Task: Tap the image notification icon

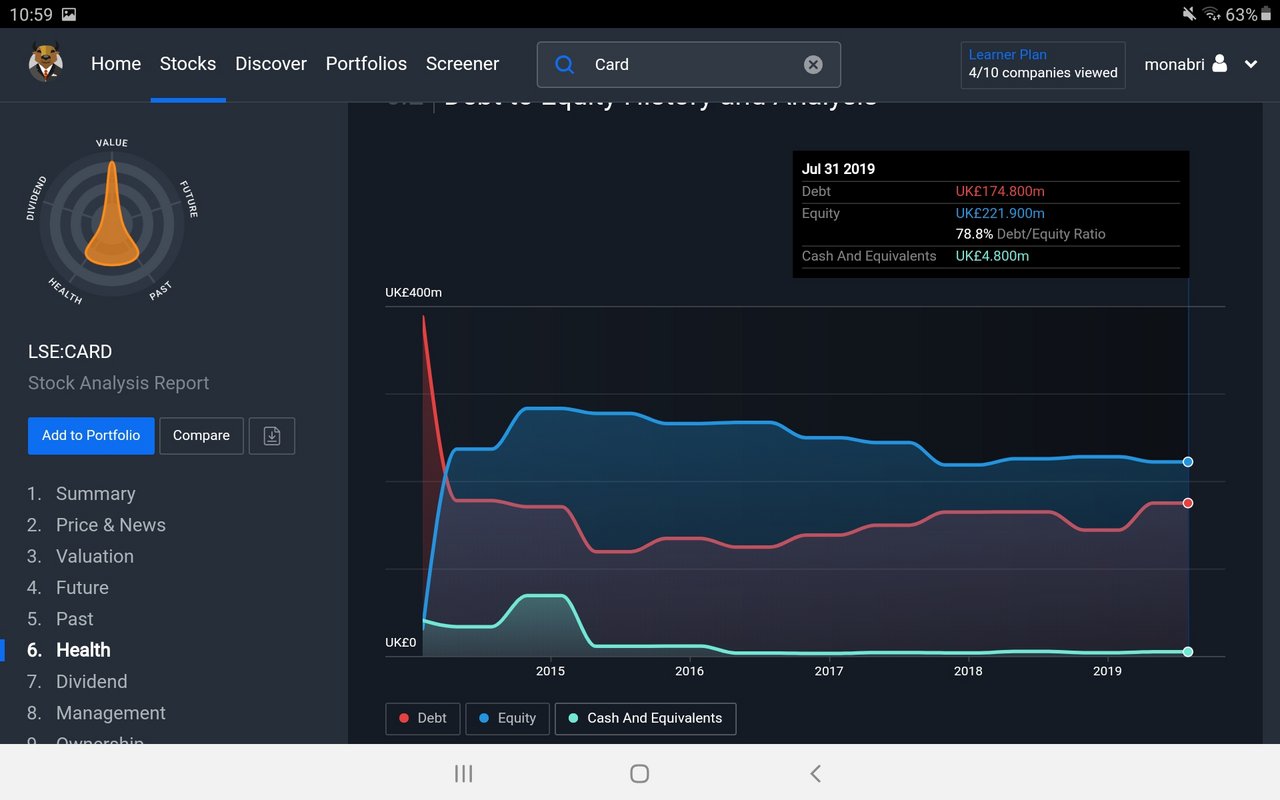Action: (68, 14)
